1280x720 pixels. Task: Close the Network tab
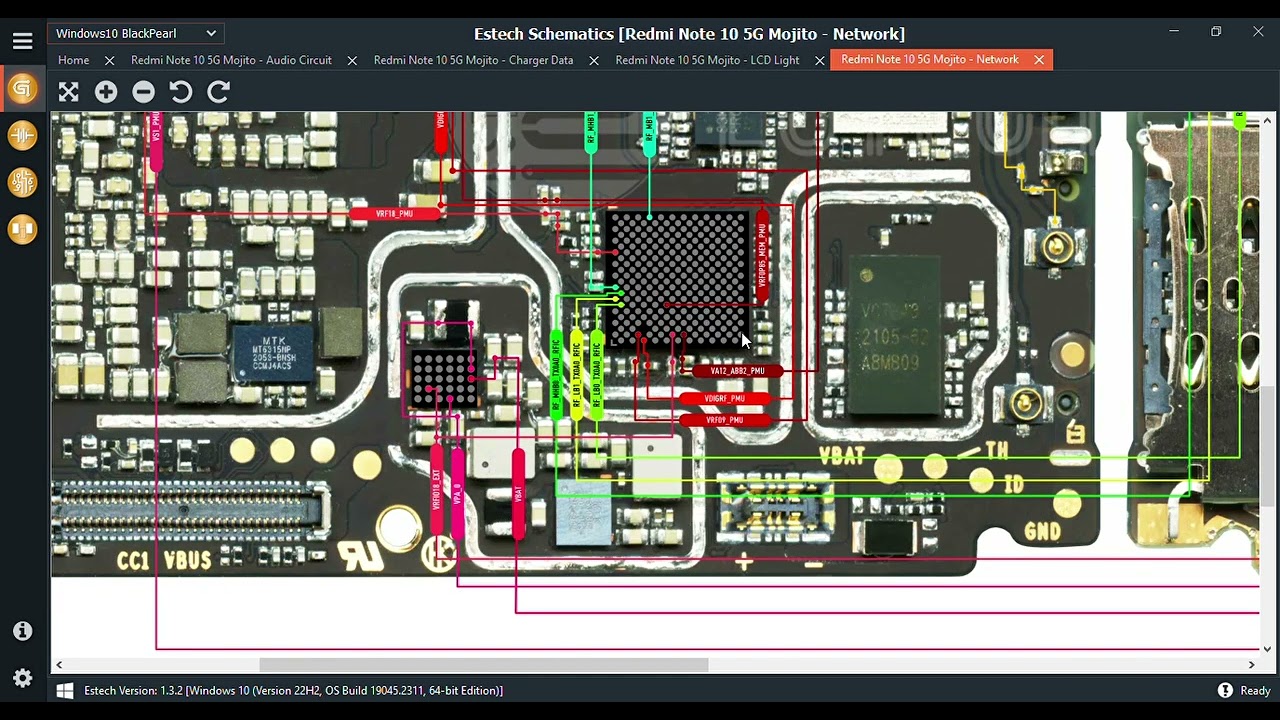[1039, 60]
